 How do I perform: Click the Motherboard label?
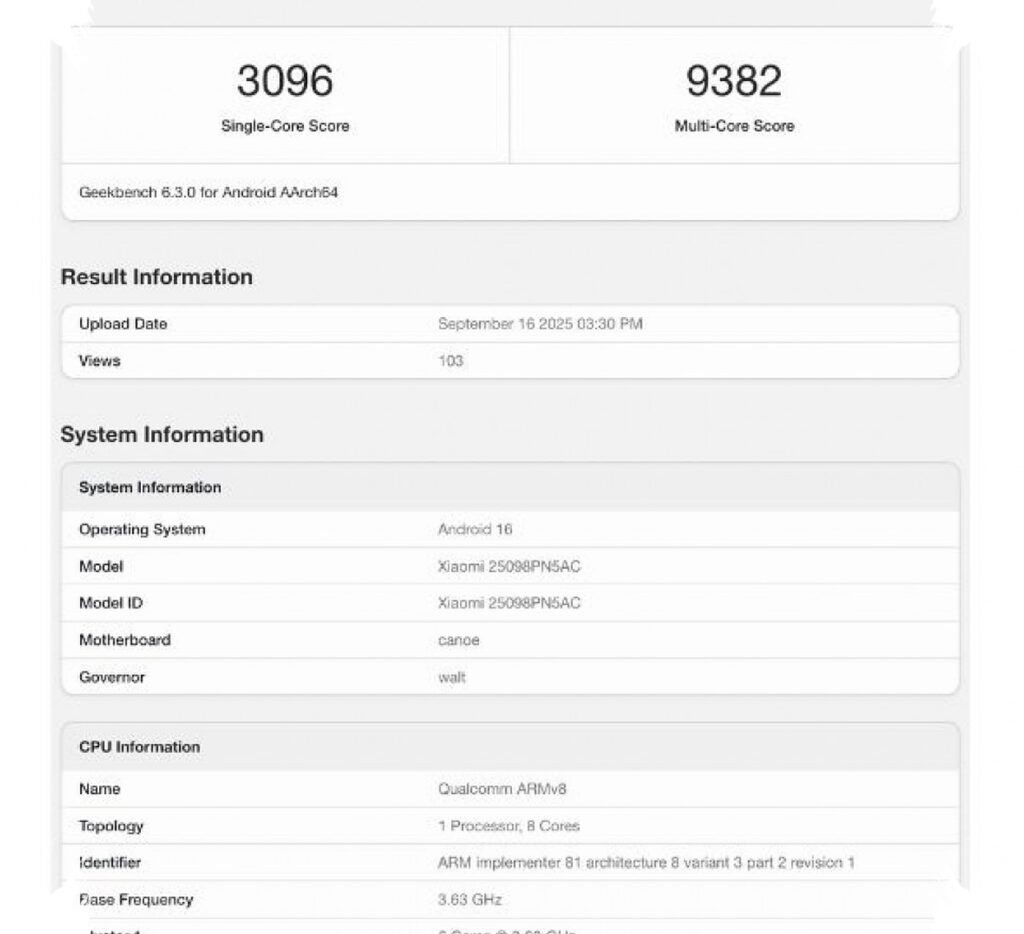[125, 640]
